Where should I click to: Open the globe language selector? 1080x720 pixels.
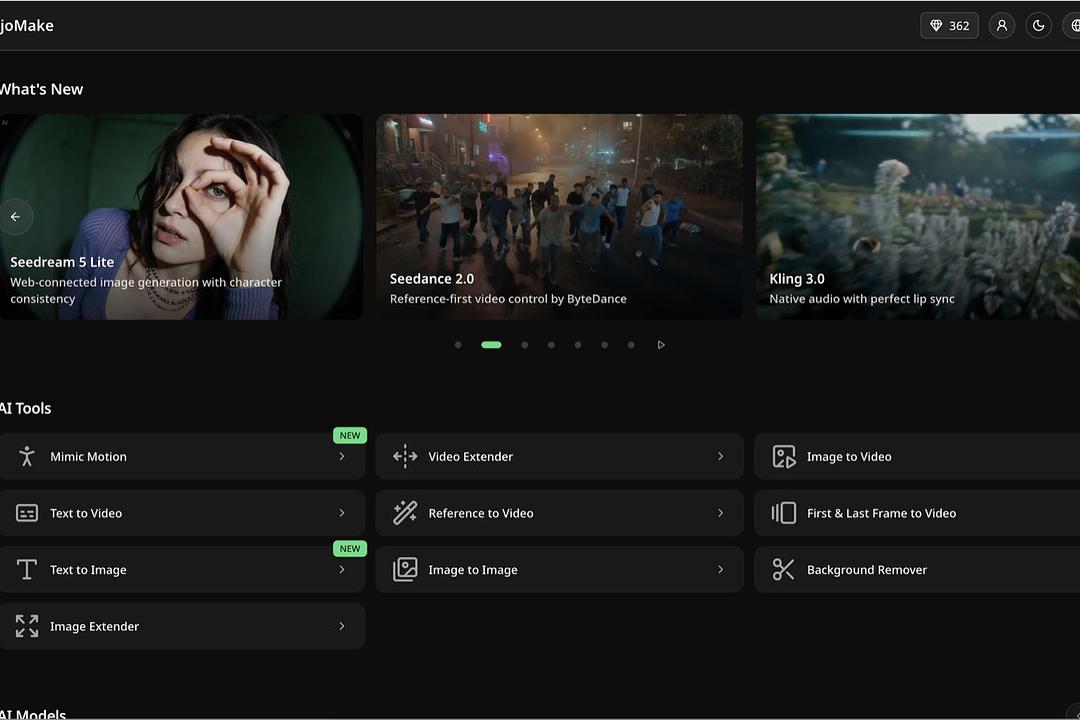(1073, 25)
